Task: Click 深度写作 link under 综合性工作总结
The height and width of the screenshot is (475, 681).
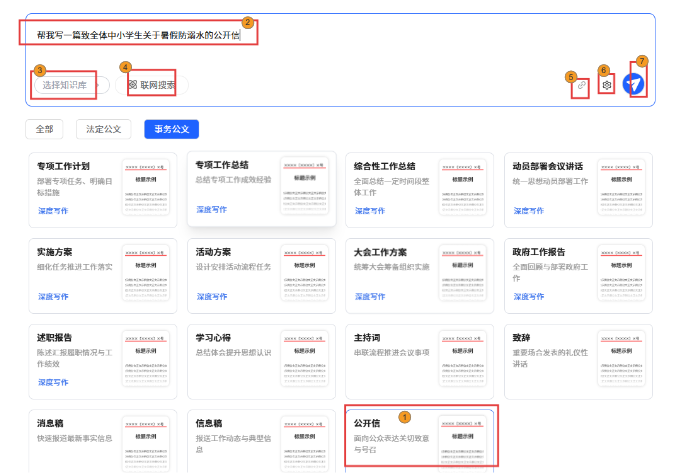Action: point(369,211)
